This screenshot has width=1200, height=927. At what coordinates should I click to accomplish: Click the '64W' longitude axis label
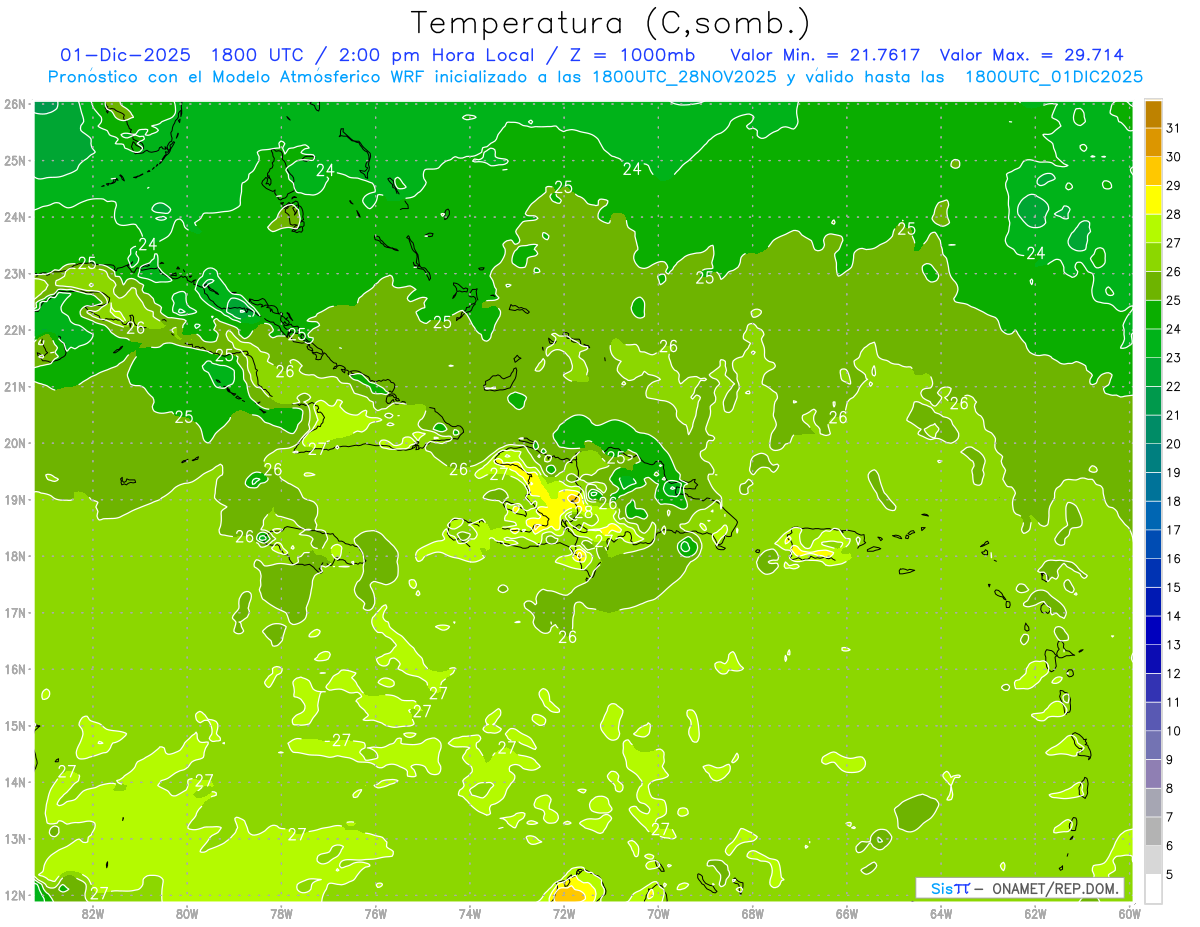coord(941,913)
